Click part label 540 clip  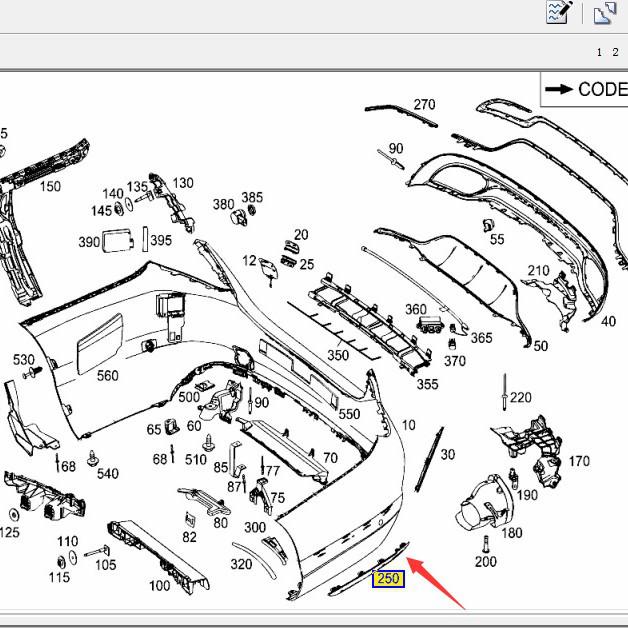click(x=107, y=474)
